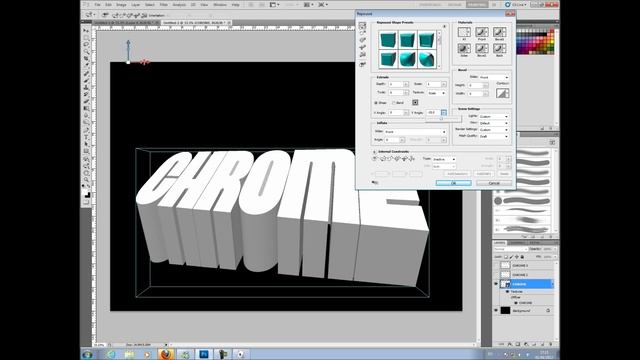Viewport: 640px width, 360px height.
Task: Open the bevel Contour picker
Action: click(x=502, y=93)
